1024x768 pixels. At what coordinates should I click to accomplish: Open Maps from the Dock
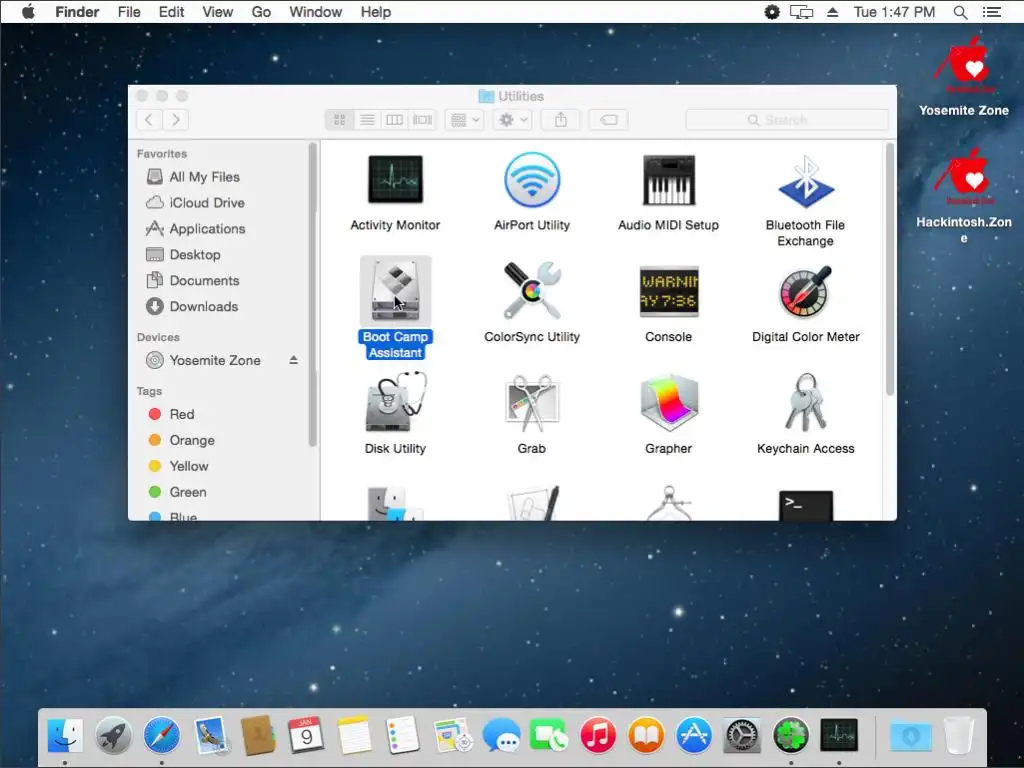[452, 735]
